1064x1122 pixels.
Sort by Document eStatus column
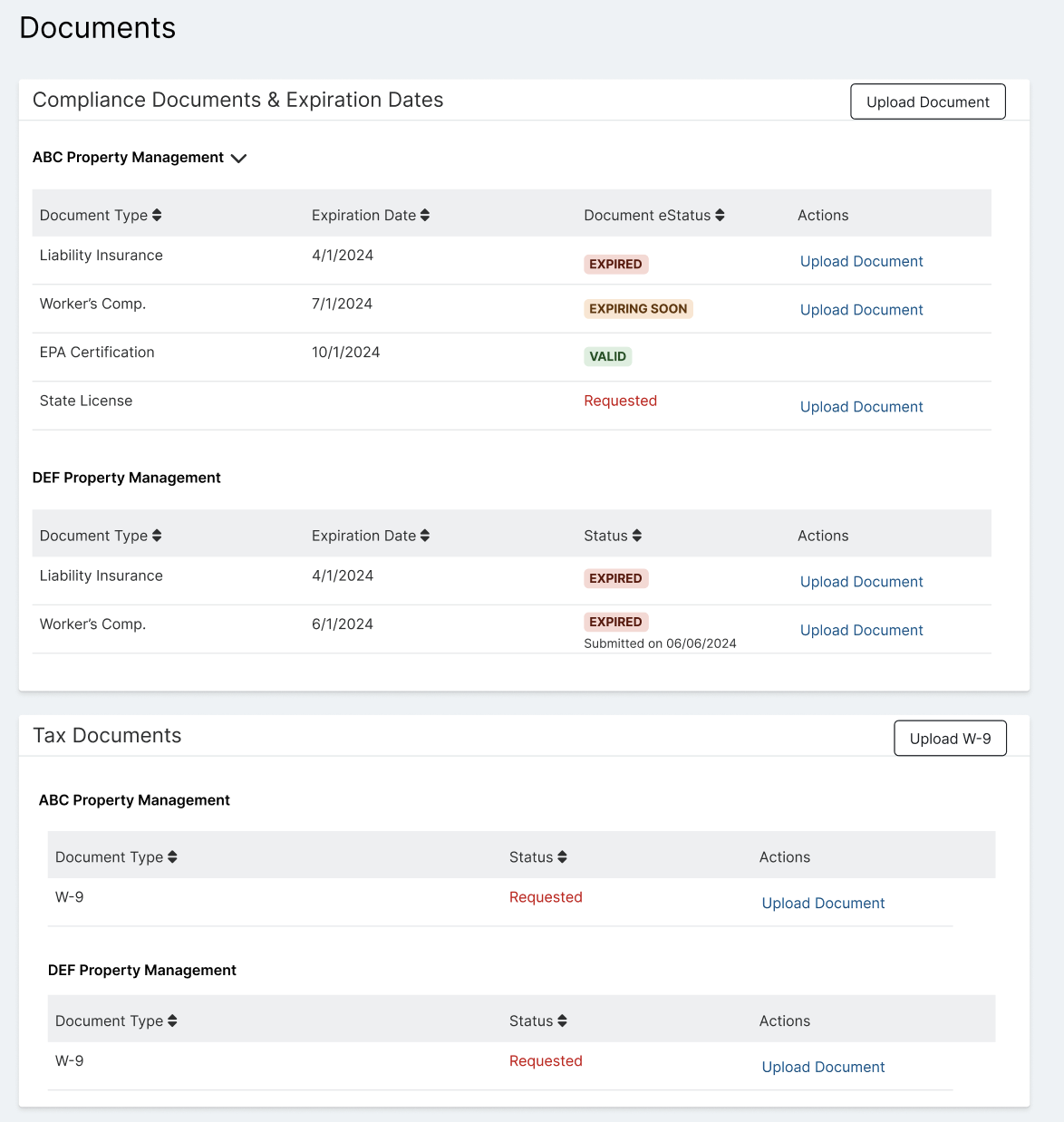click(720, 216)
